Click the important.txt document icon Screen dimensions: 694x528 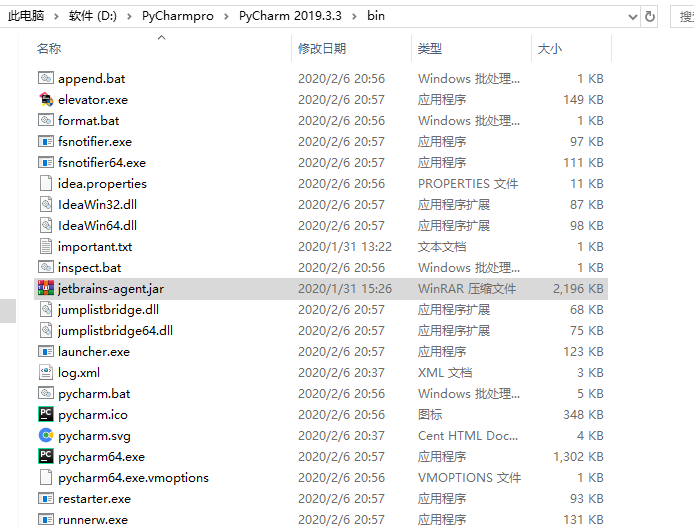pos(46,247)
